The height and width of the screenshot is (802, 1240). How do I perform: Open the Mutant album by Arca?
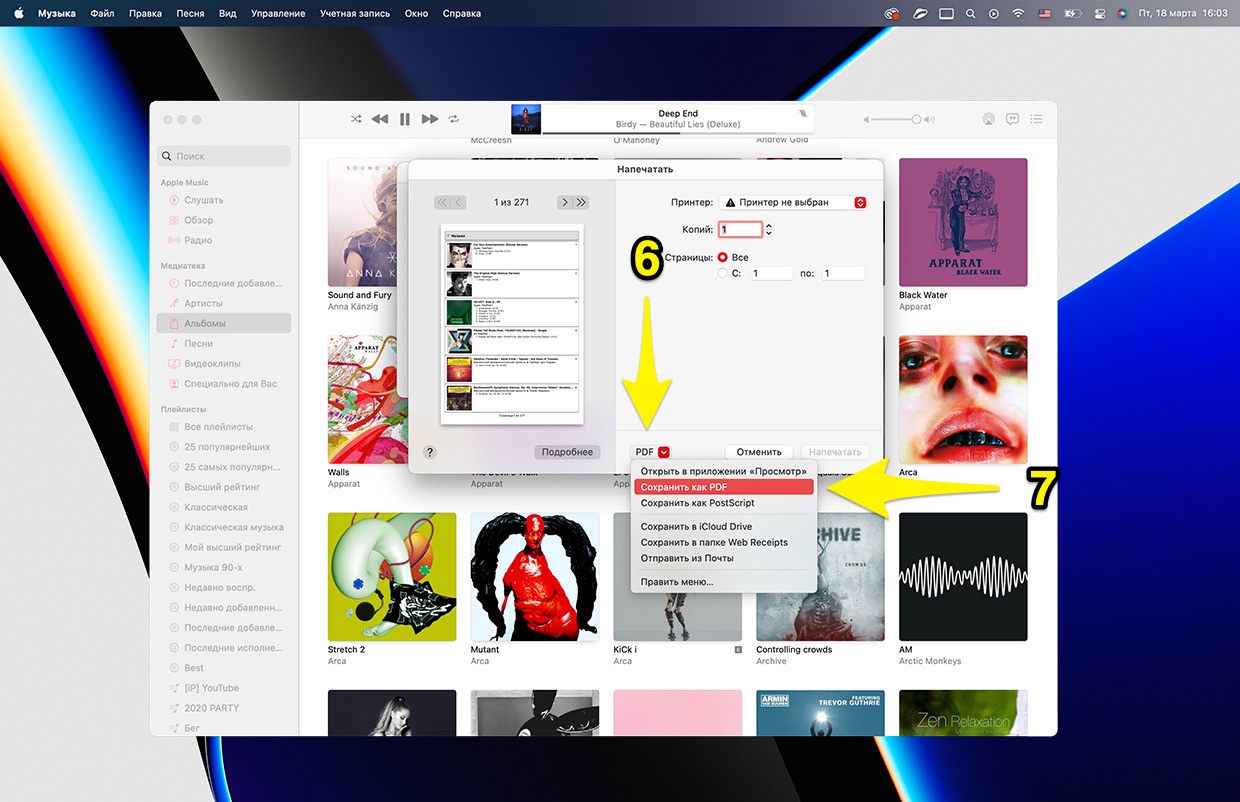[534, 577]
